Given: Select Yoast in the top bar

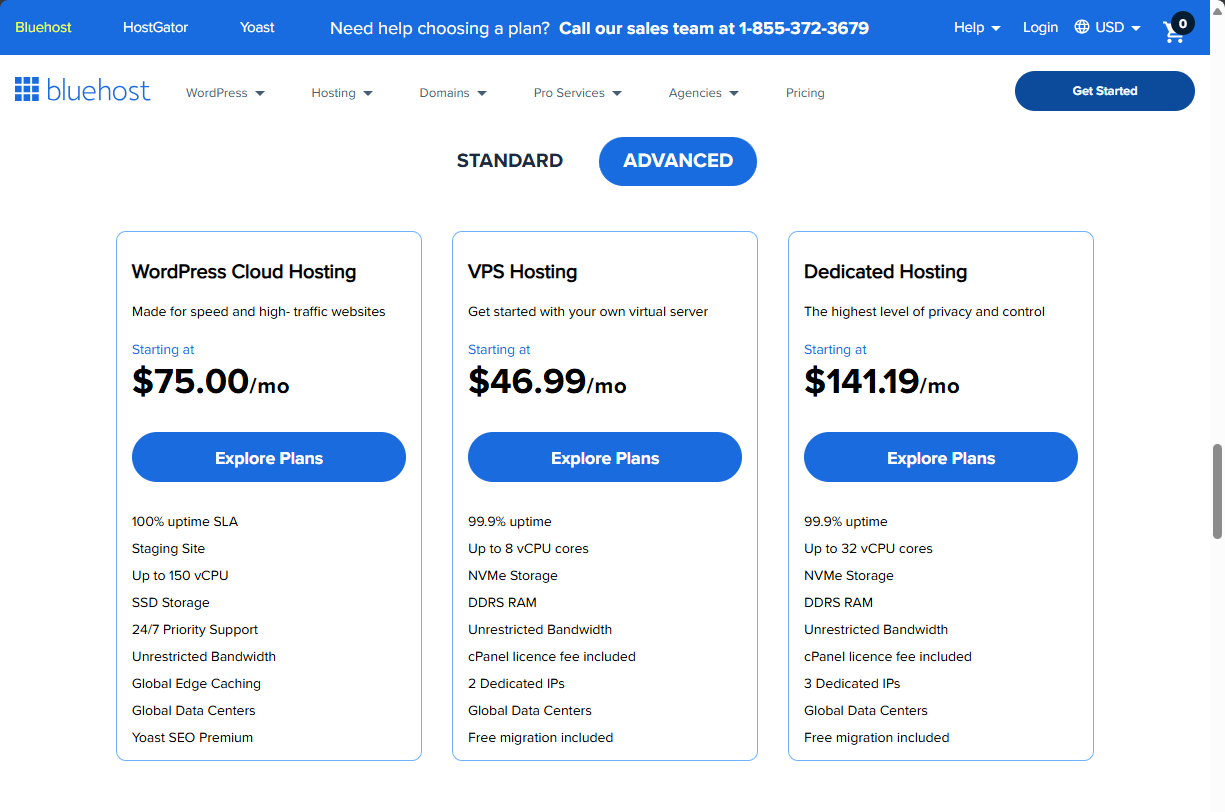Looking at the screenshot, I should (257, 28).
